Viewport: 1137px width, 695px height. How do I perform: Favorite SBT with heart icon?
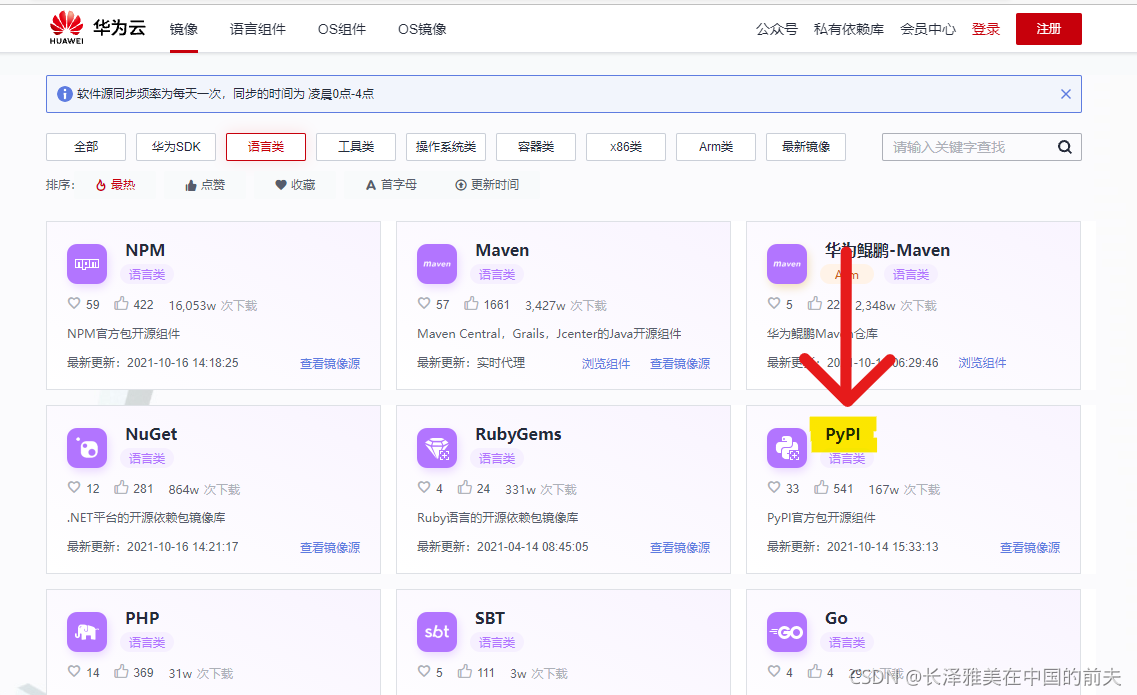(424, 671)
